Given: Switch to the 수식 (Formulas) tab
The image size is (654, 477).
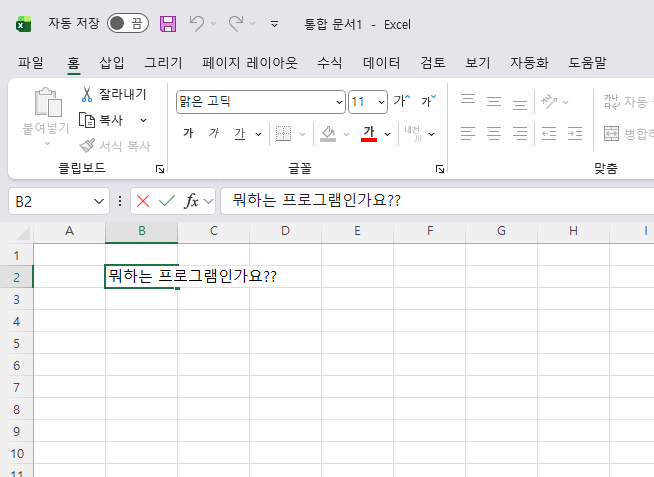Looking at the screenshot, I should pos(330,62).
